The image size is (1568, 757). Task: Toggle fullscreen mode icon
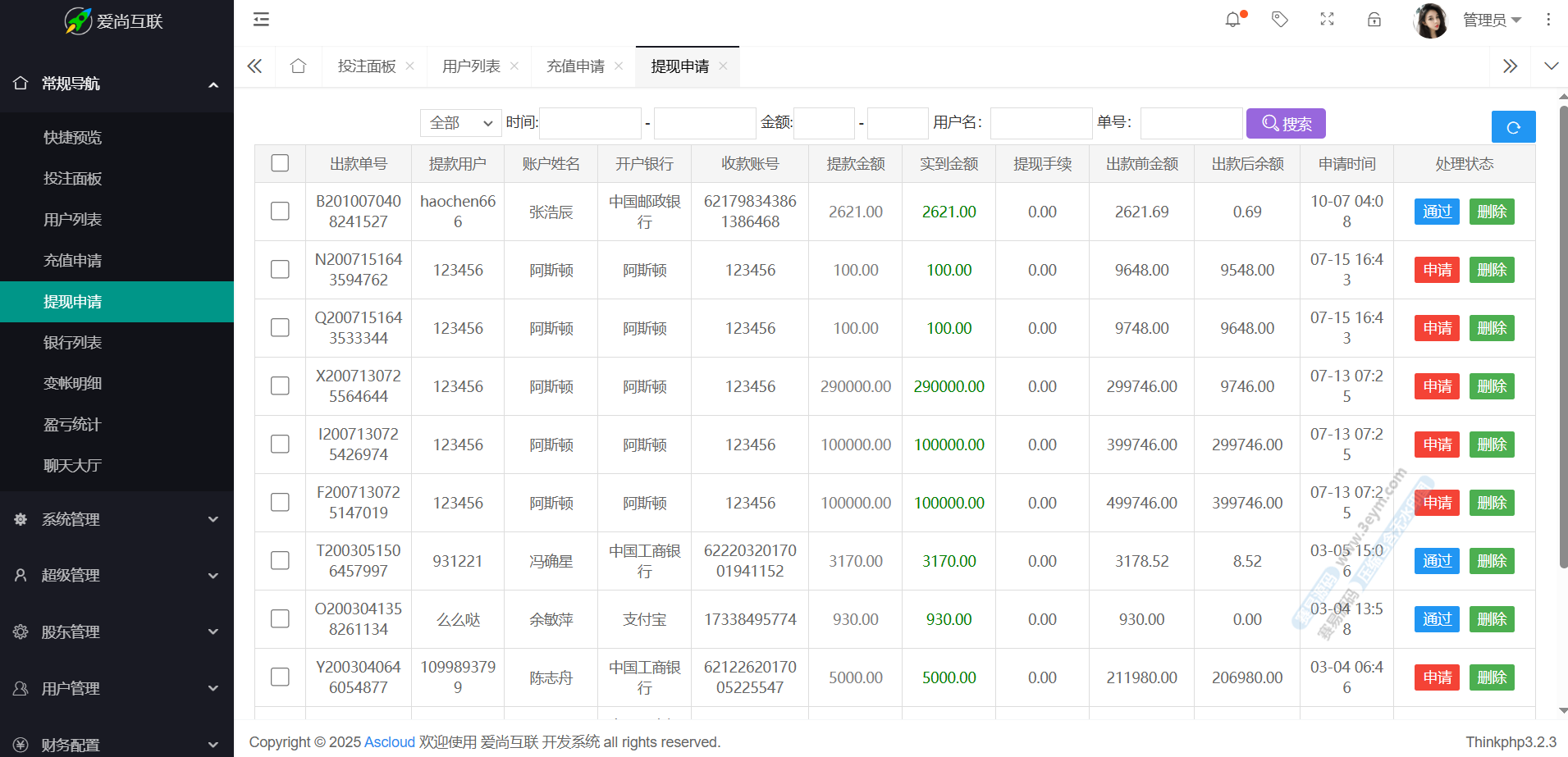coord(1327,20)
